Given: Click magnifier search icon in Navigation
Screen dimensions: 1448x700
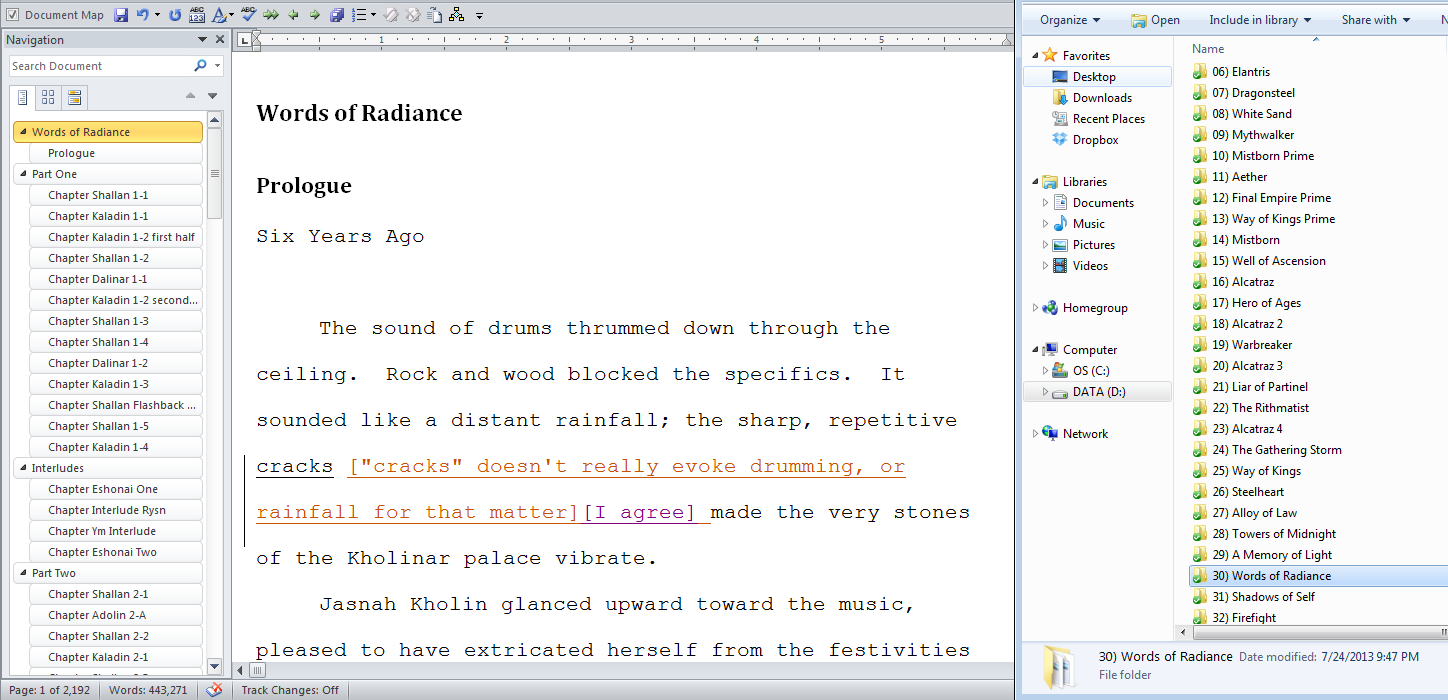Looking at the screenshot, I should pos(200,66).
